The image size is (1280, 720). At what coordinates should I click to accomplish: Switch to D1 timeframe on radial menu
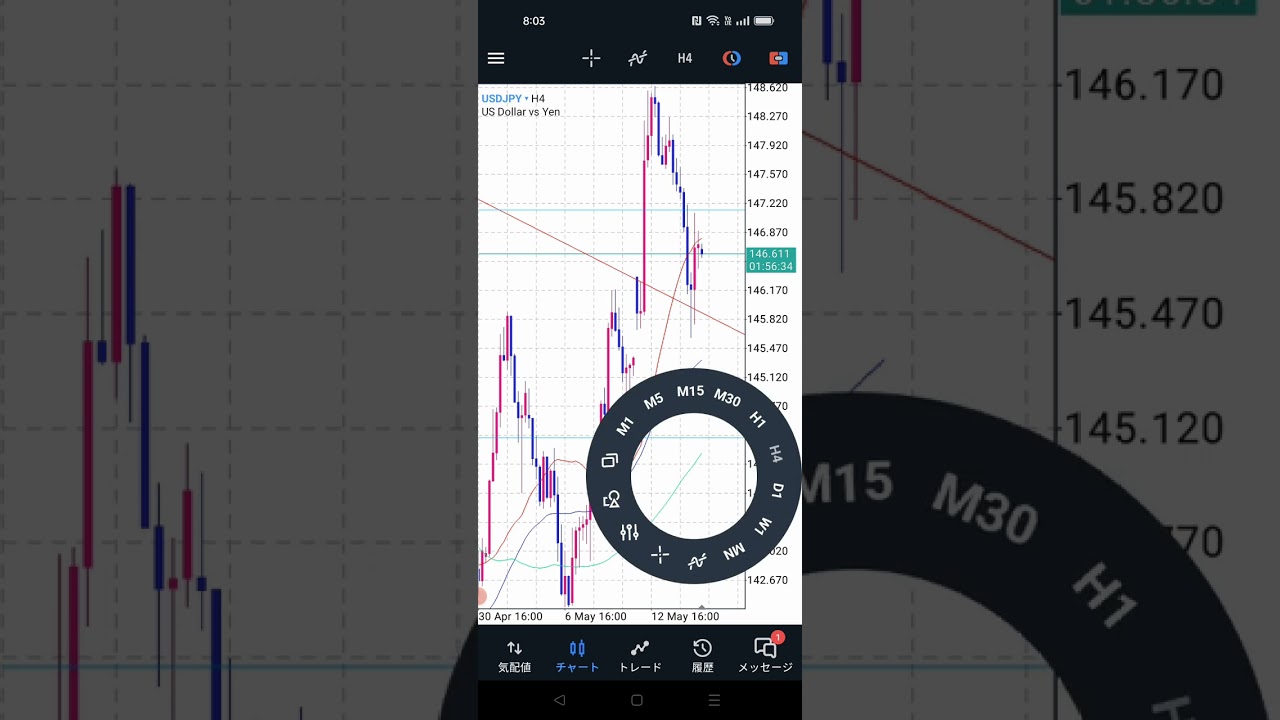click(x=778, y=489)
